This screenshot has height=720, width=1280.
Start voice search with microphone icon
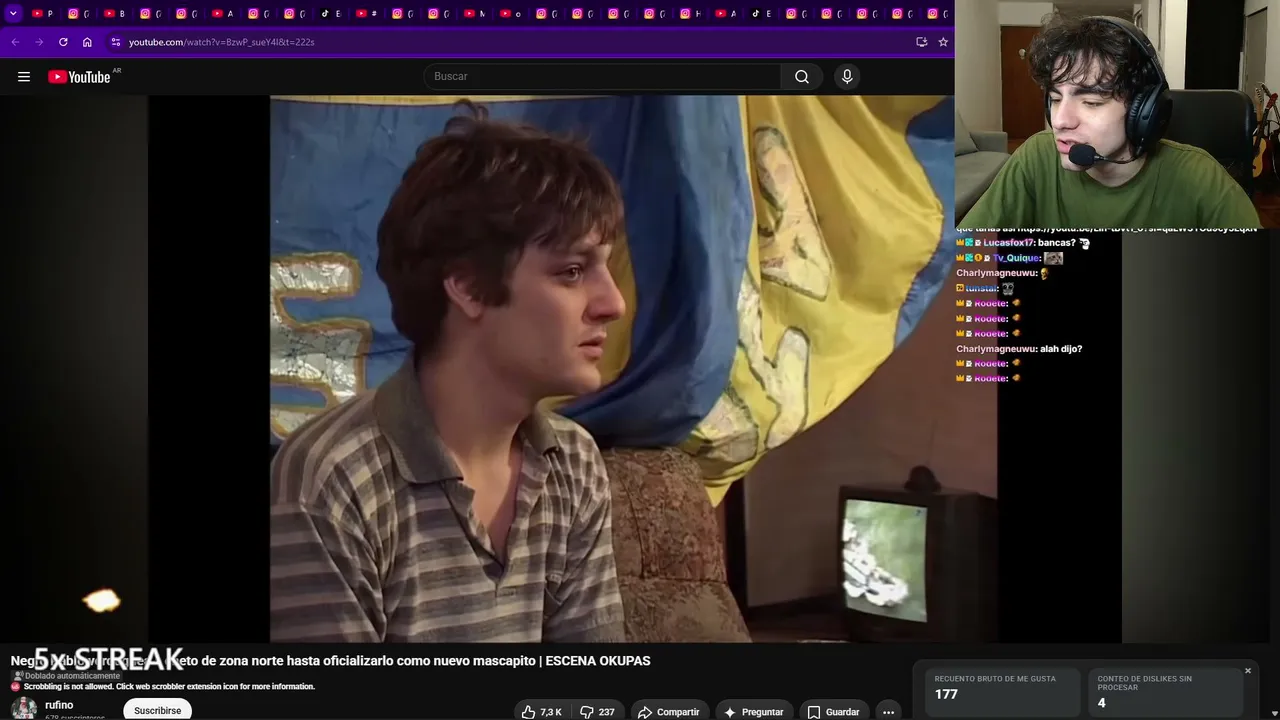click(847, 77)
